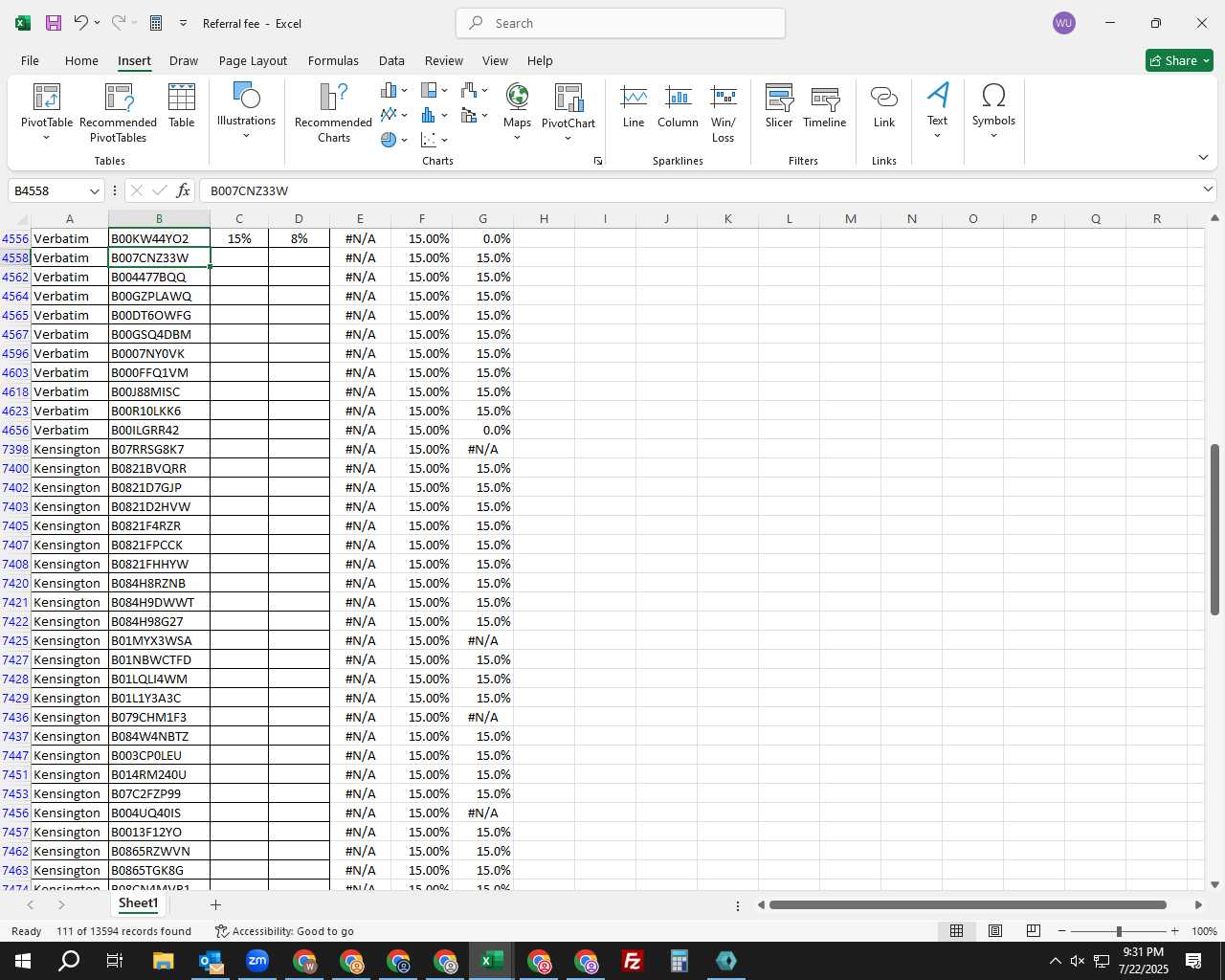Switch to the Home tab
Viewport: 1225px width, 980px height.
[81, 60]
